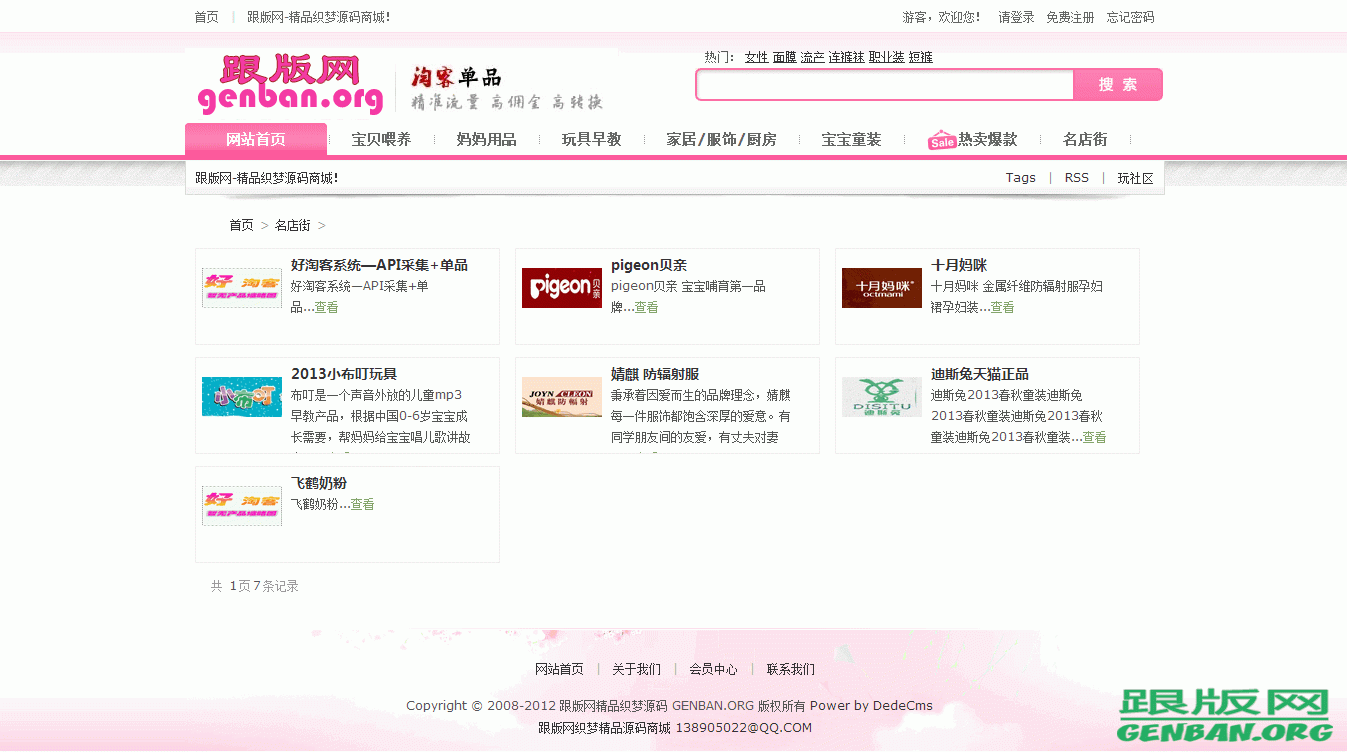The width and height of the screenshot is (1347, 752).
Task: Select 名店街 from the navigation menu
Action: point(1085,140)
